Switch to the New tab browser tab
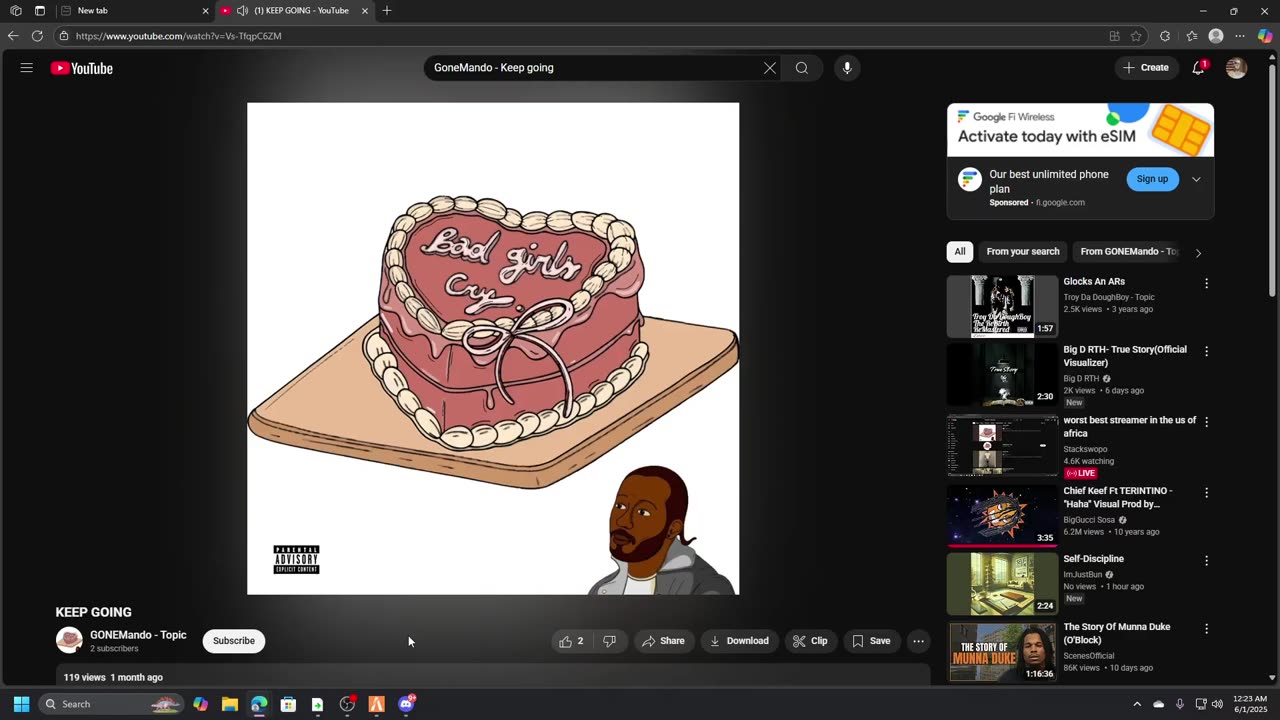The image size is (1280, 720). (132, 11)
